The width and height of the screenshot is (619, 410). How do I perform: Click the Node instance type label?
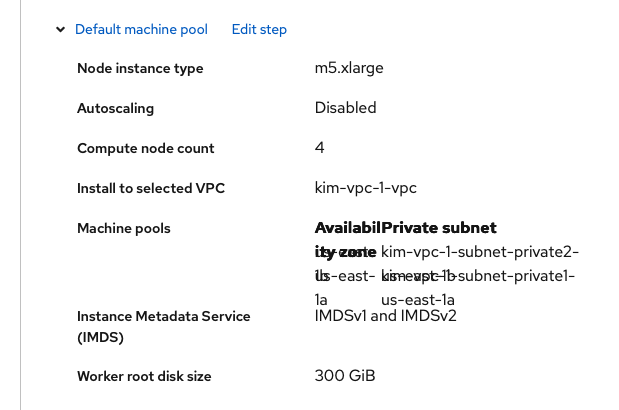pyautogui.click(x=140, y=68)
